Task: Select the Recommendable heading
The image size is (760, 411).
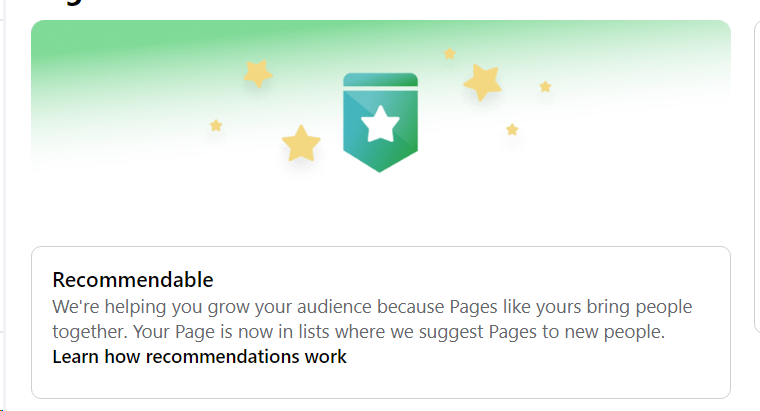Action: coord(133,279)
